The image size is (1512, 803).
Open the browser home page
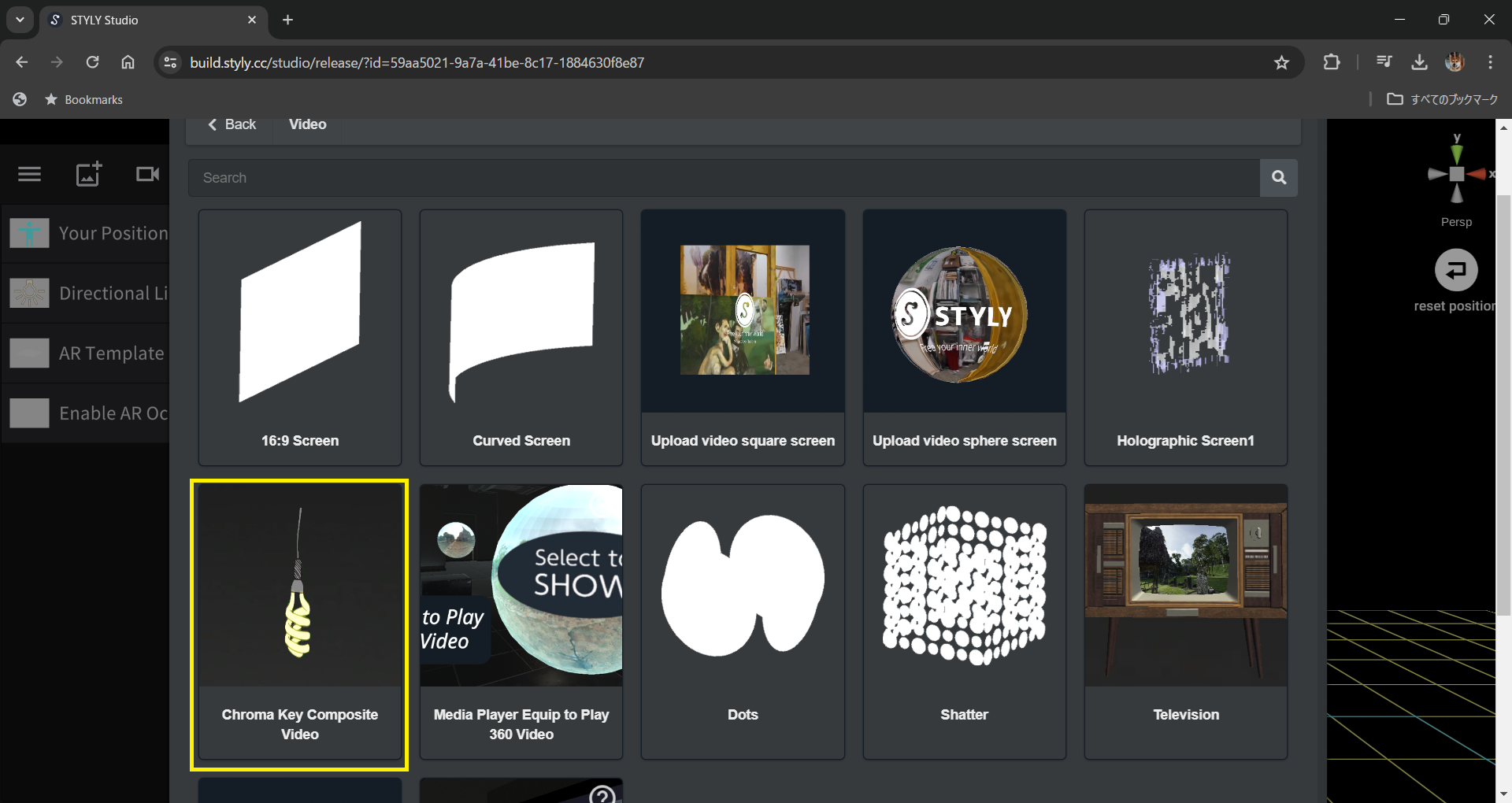[128, 62]
